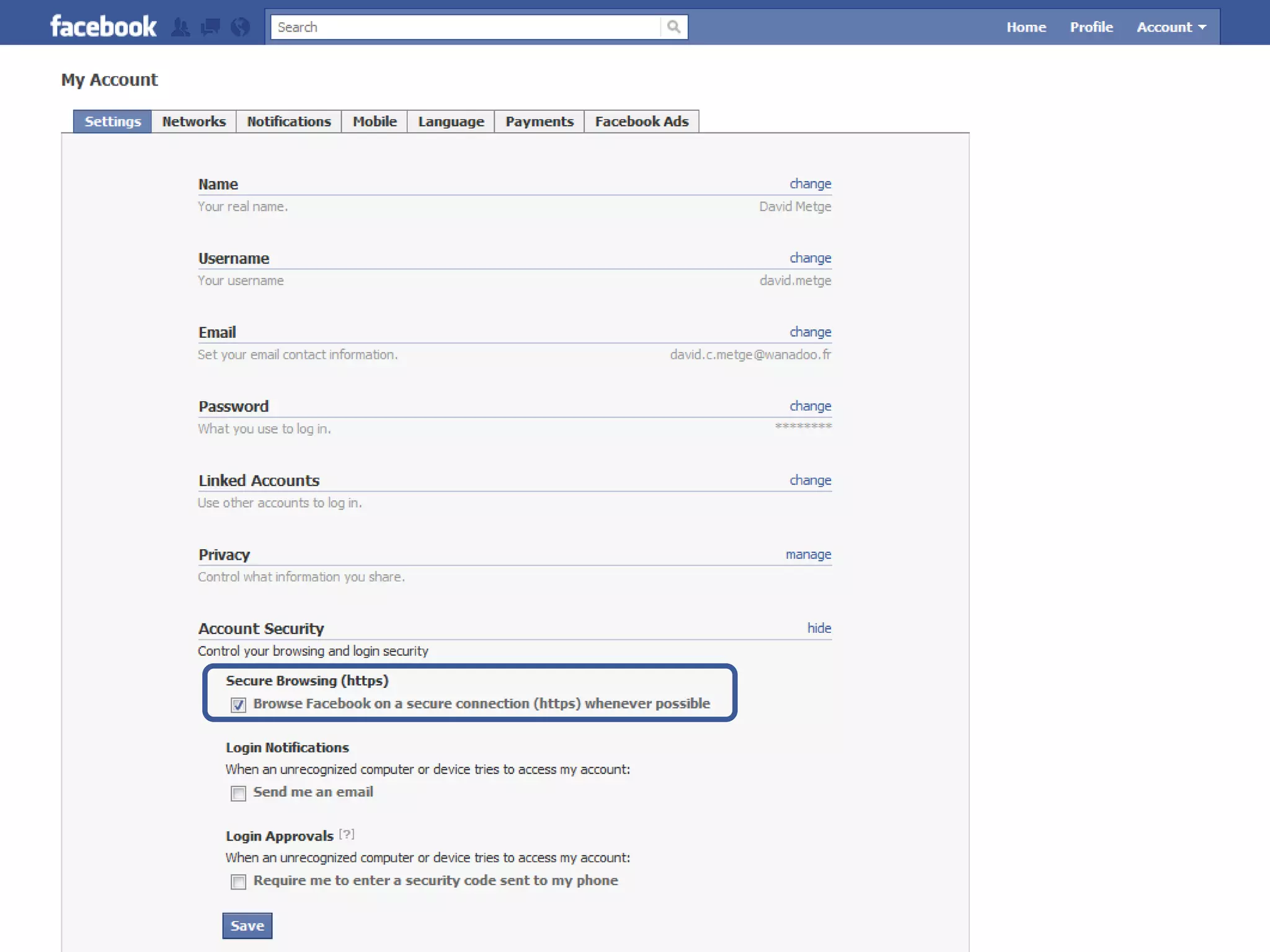Click the search magnifier button
Viewport: 1270px width, 952px height.
[x=674, y=27]
